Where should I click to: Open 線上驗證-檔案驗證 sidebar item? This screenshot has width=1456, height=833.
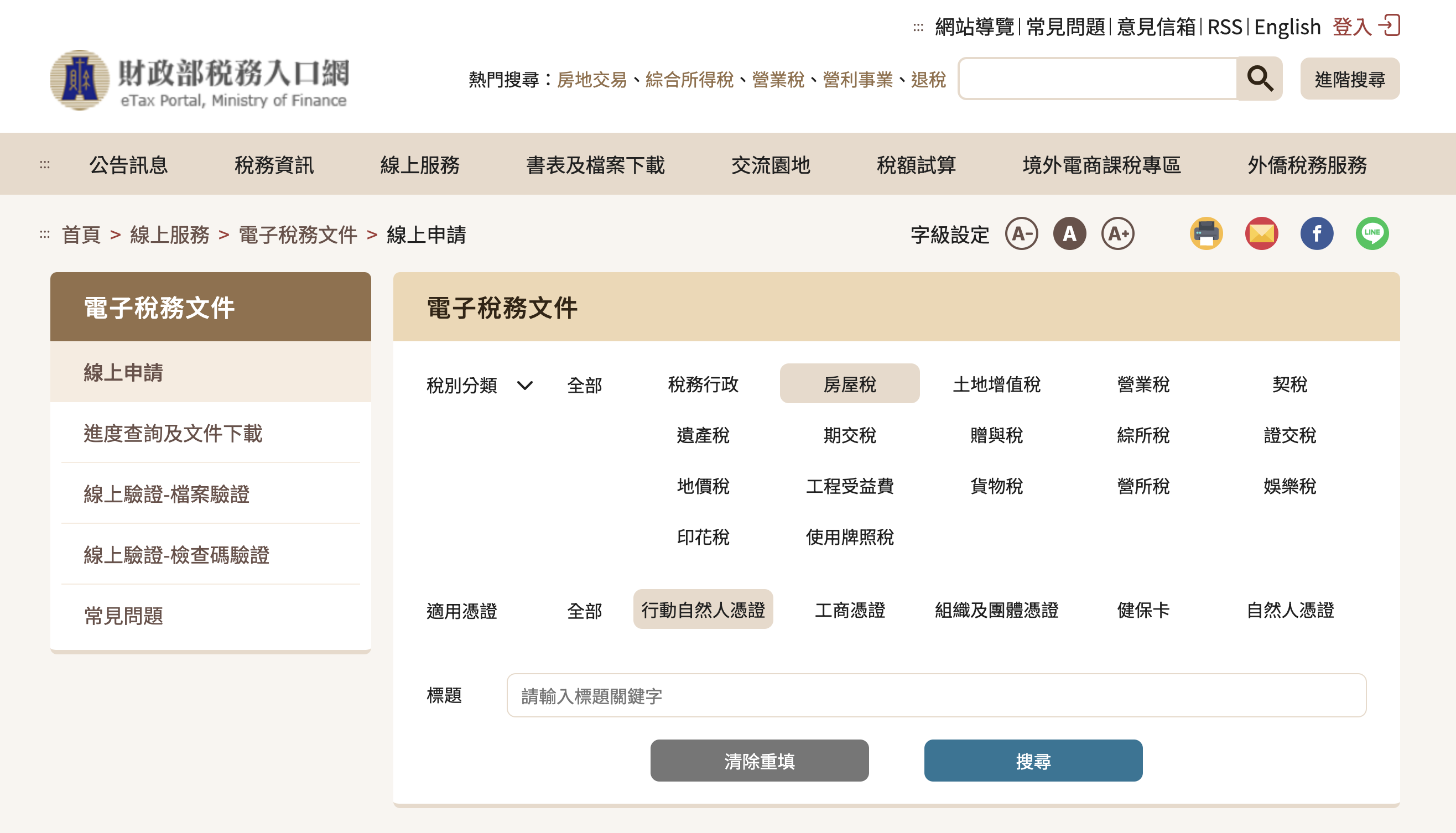(167, 494)
